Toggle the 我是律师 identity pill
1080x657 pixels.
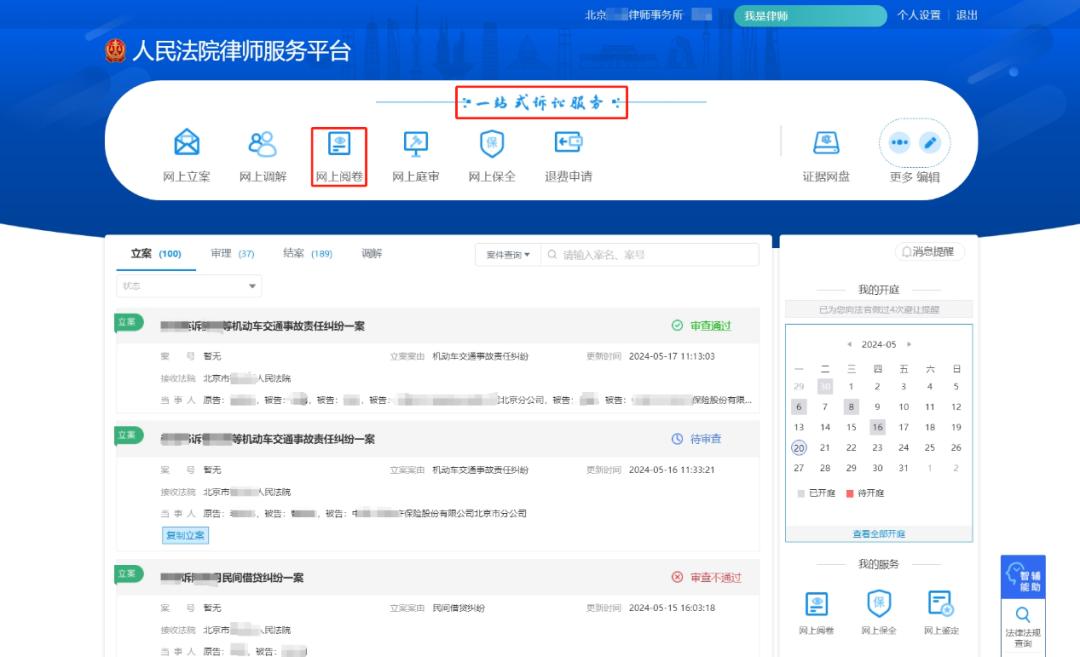tap(808, 16)
